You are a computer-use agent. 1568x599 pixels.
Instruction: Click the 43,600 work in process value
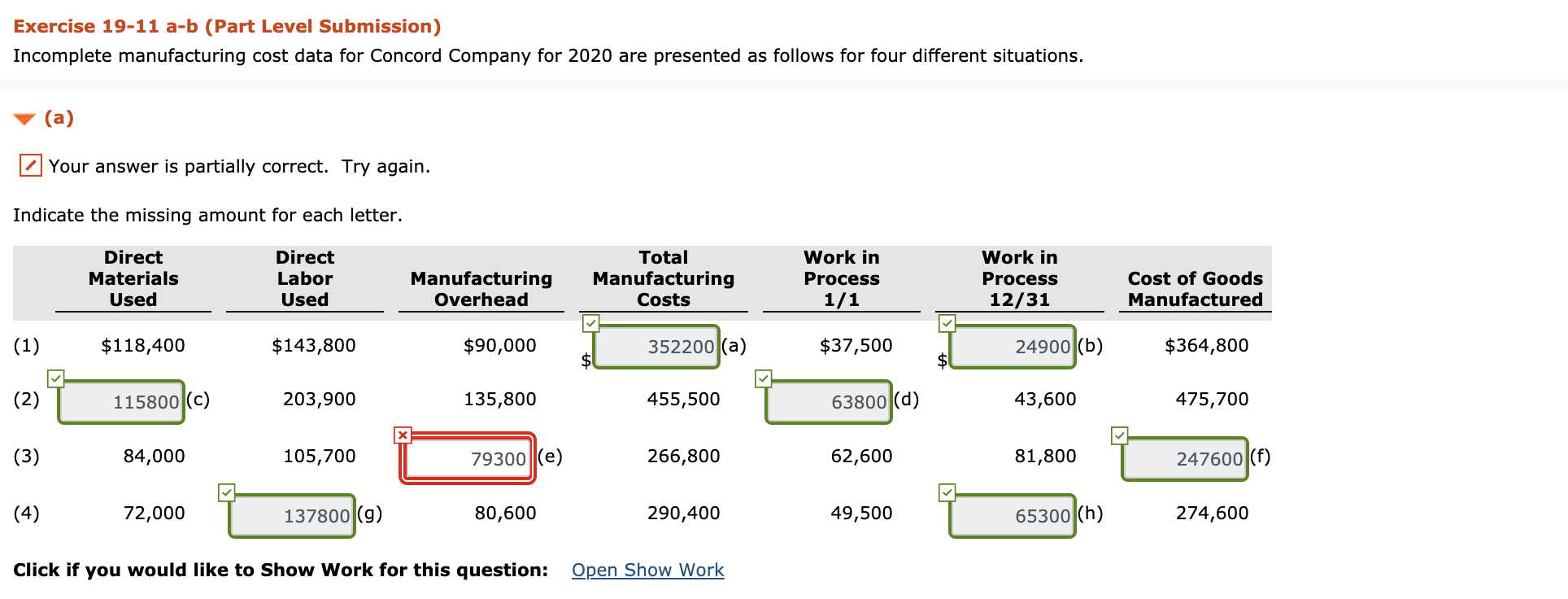coord(1046,399)
